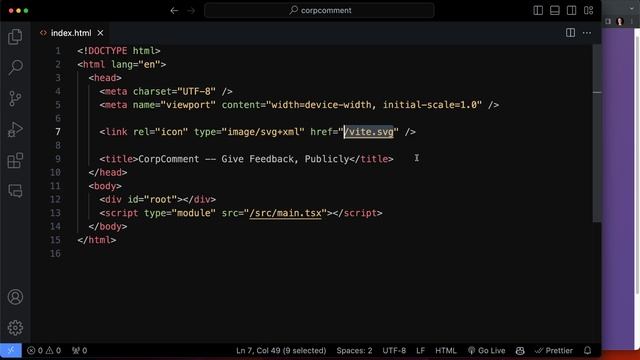Click Ln 7, Col 49 go-to-line indicator
The image size is (640, 360).
click(281, 350)
